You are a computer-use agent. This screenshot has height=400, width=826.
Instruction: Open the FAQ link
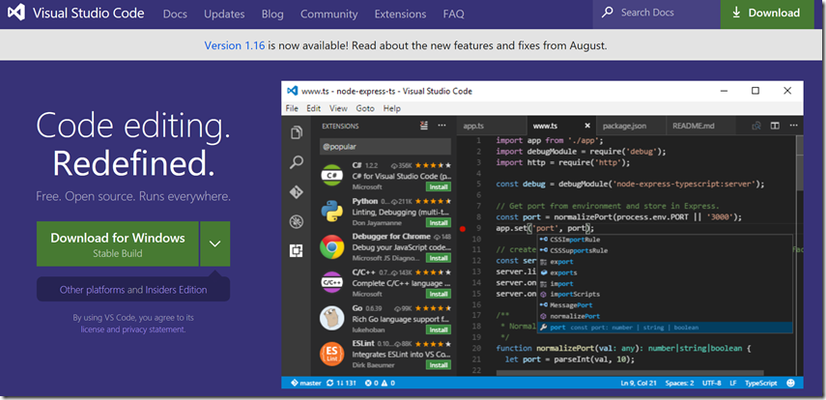tap(454, 14)
